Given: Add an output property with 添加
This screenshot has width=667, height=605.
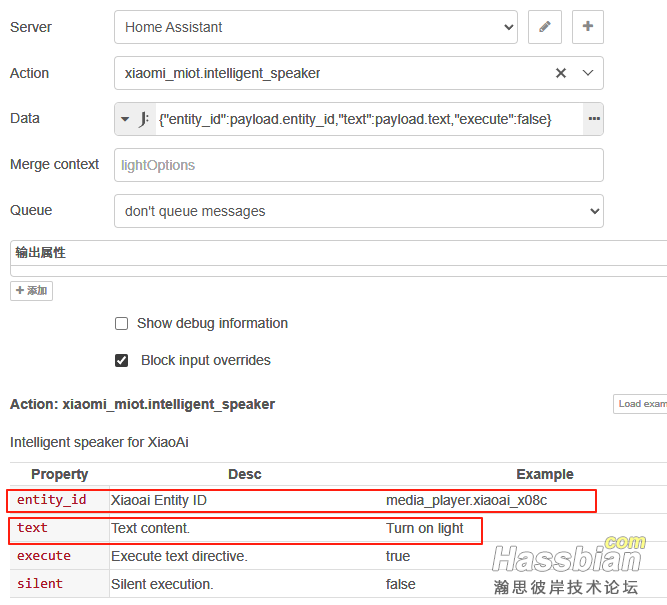Looking at the screenshot, I should click(x=31, y=291).
